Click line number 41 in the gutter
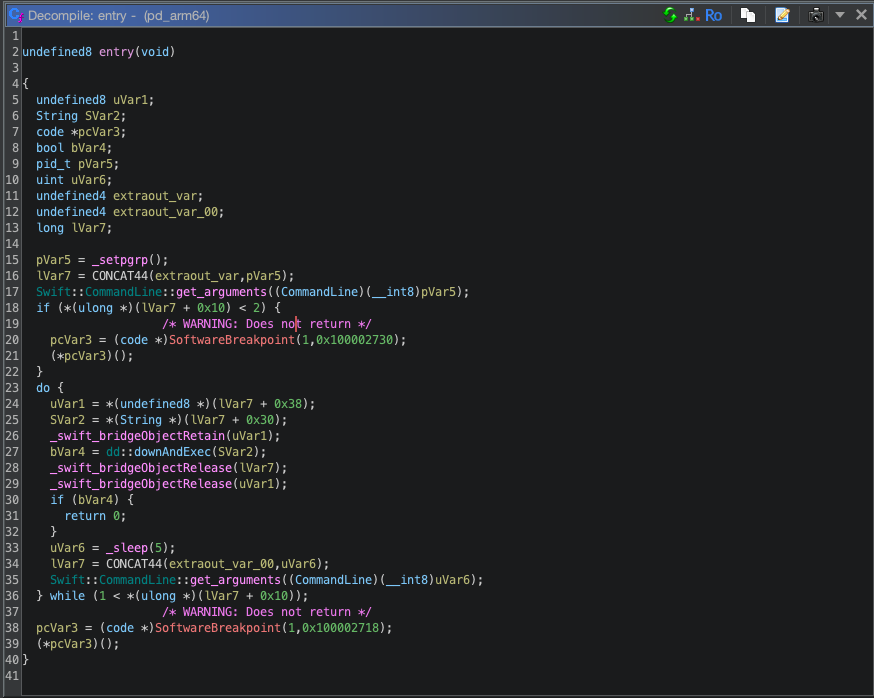874x698 pixels. click(12, 676)
